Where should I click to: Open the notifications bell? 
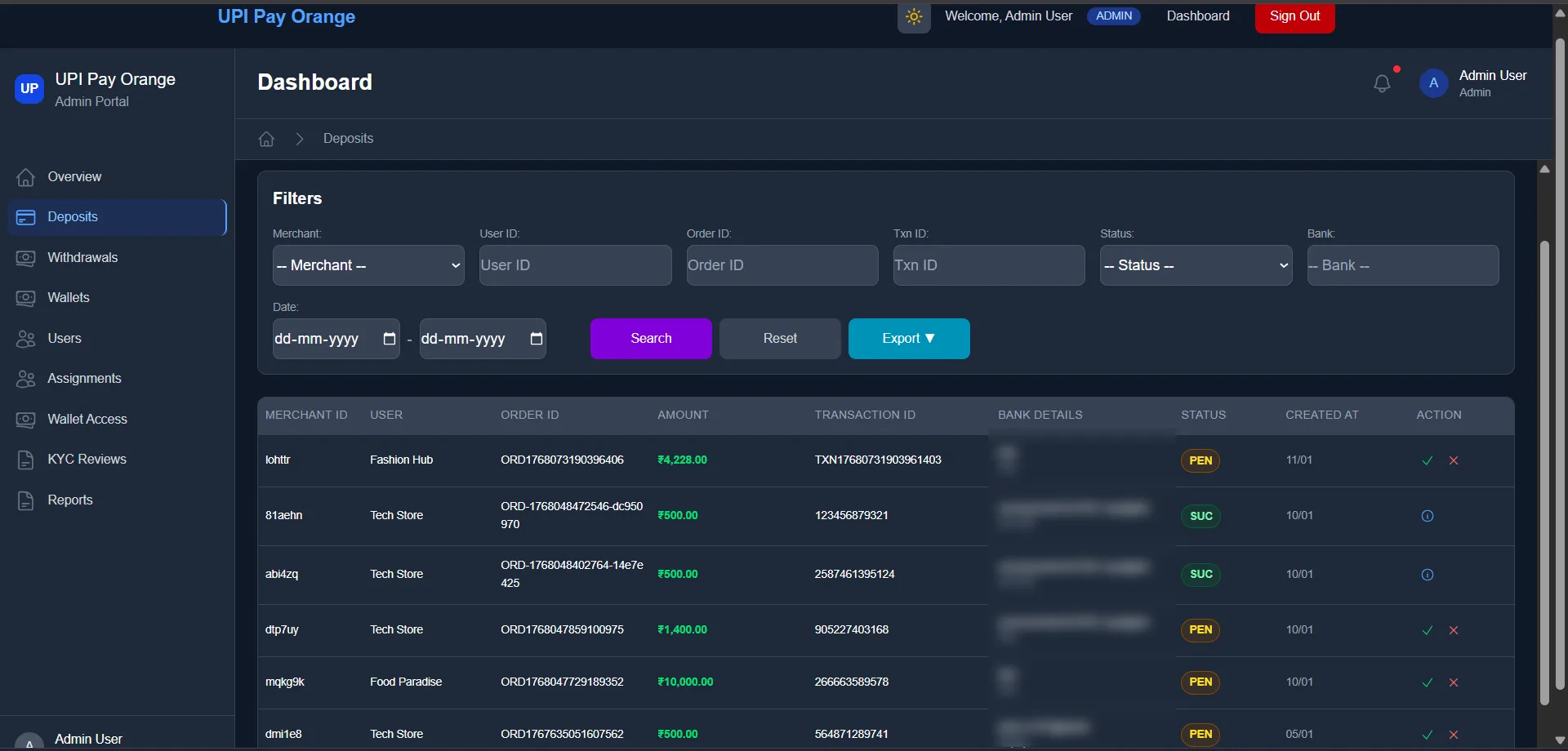click(x=1382, y=83)
